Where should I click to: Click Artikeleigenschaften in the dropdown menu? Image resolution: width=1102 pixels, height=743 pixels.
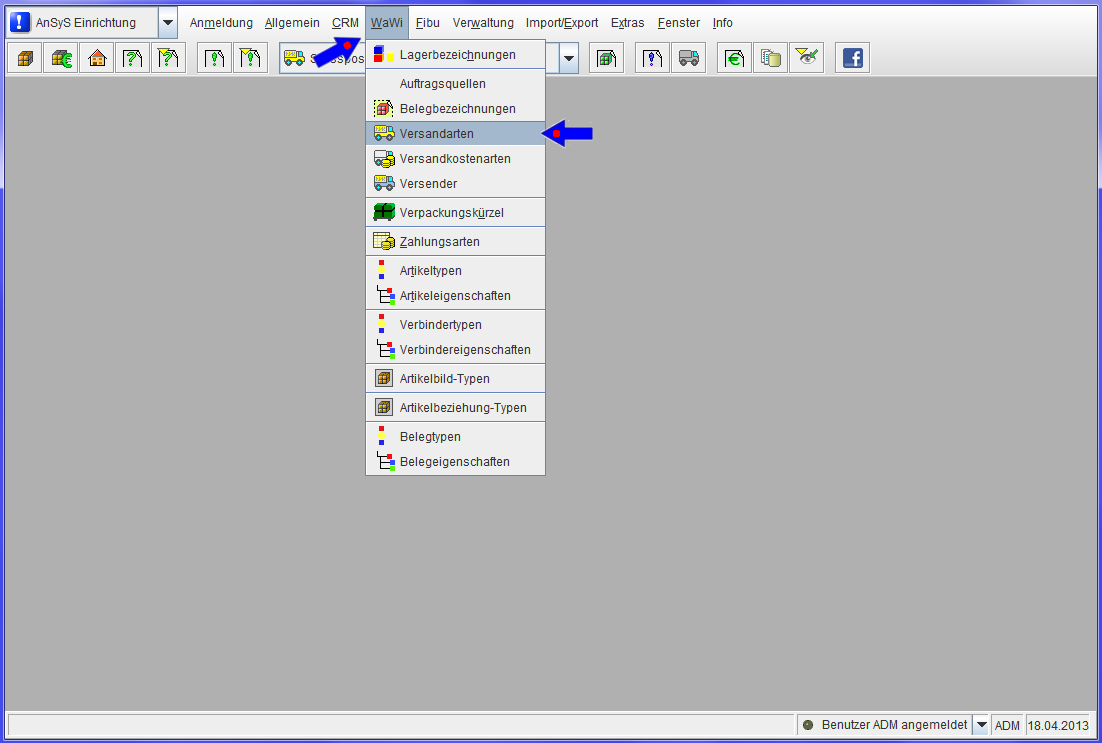pos(455,295)
